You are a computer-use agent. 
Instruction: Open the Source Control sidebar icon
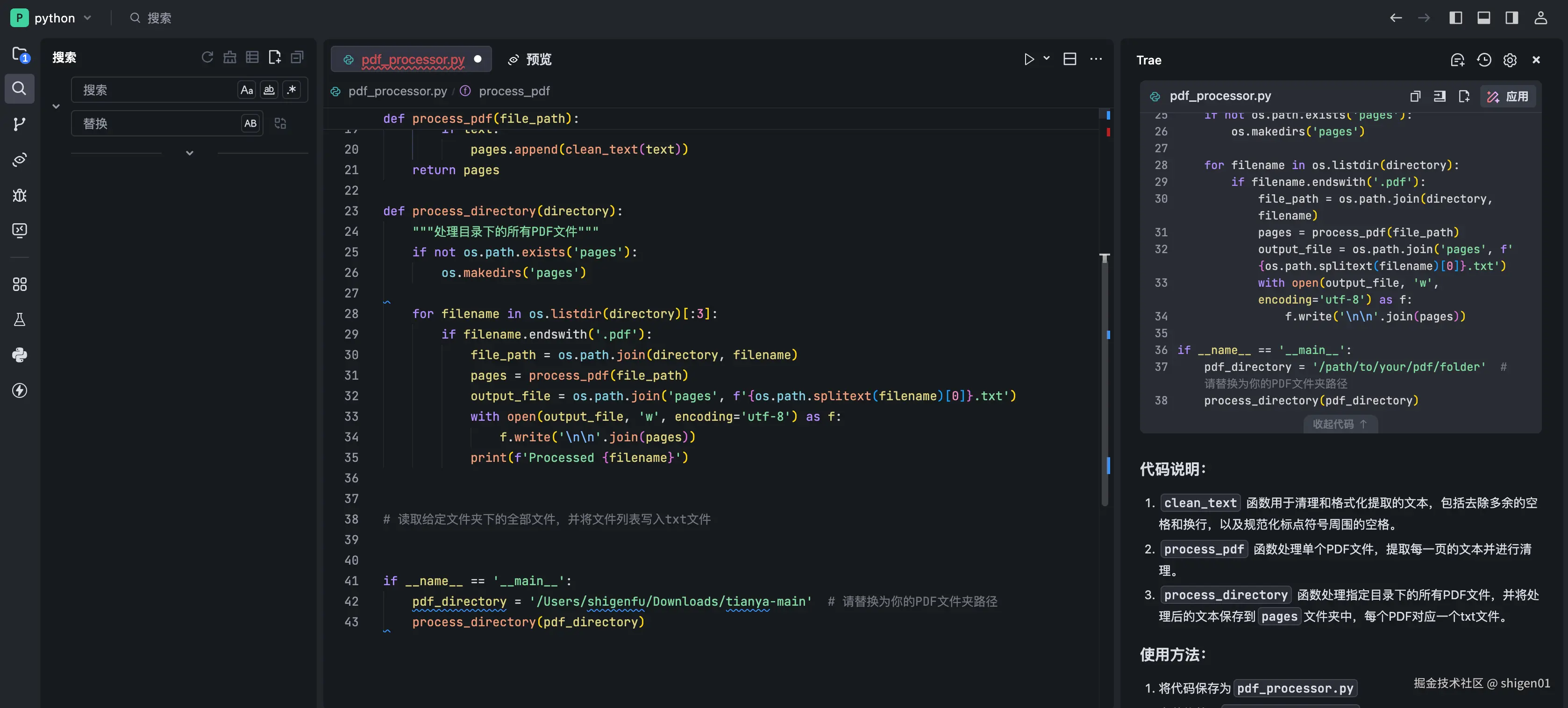(x=20, y=124)
